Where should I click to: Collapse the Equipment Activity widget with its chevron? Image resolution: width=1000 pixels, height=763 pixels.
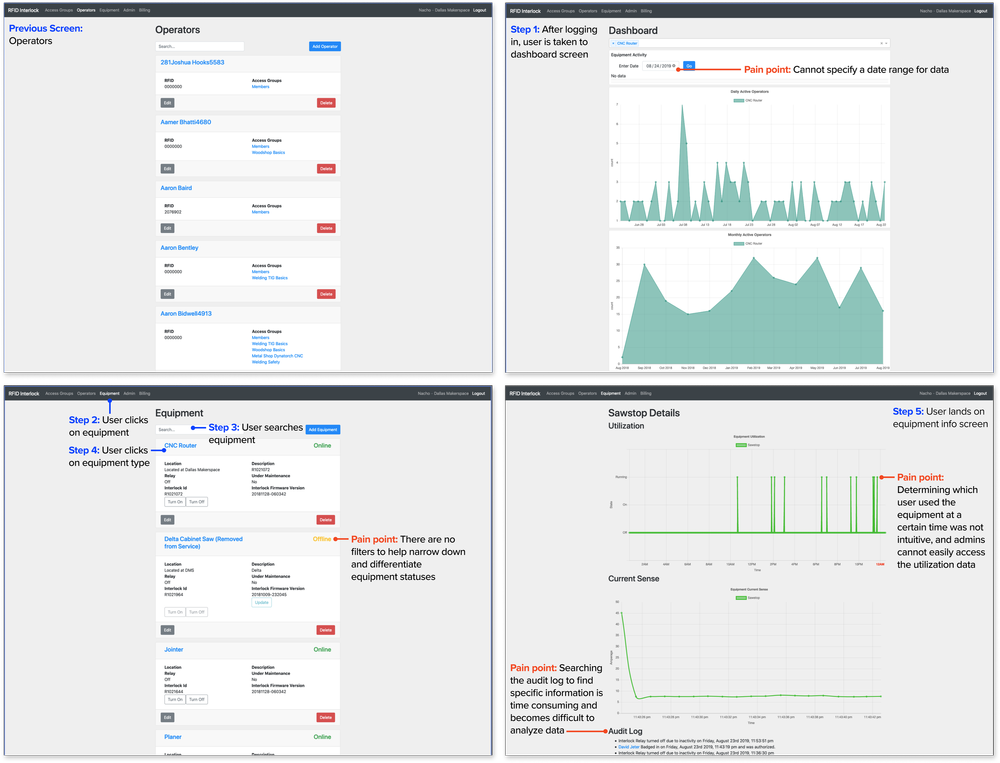coord(887,43)
